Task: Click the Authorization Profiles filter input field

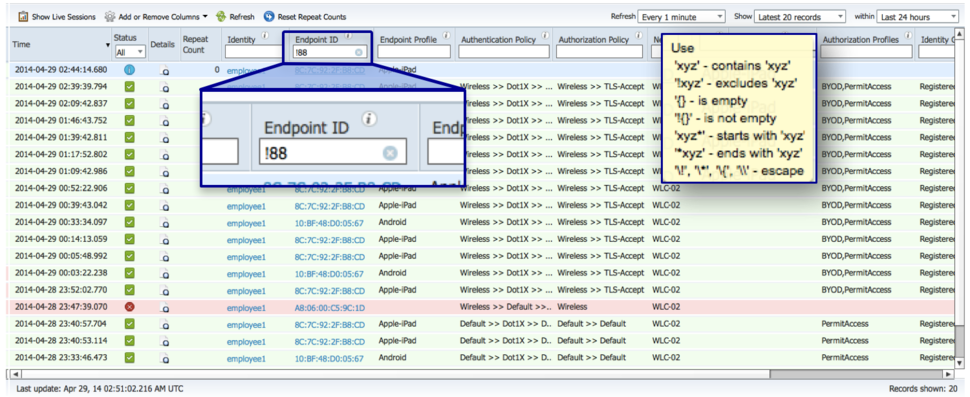Action: (x=865, y=52)
